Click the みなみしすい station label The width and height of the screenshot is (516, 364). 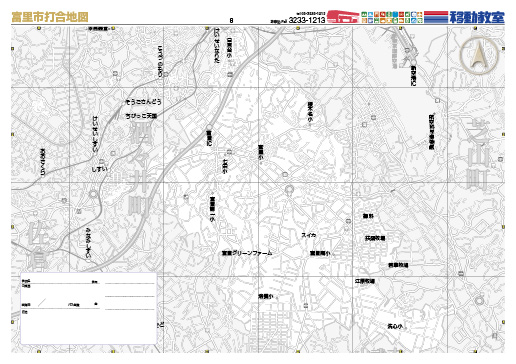[88, 243]
